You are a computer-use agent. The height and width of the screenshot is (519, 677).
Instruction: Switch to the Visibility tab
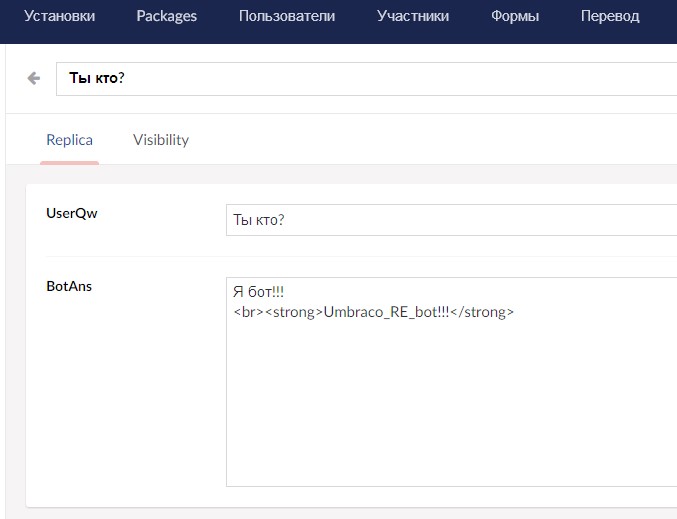(x=161, y=140)
